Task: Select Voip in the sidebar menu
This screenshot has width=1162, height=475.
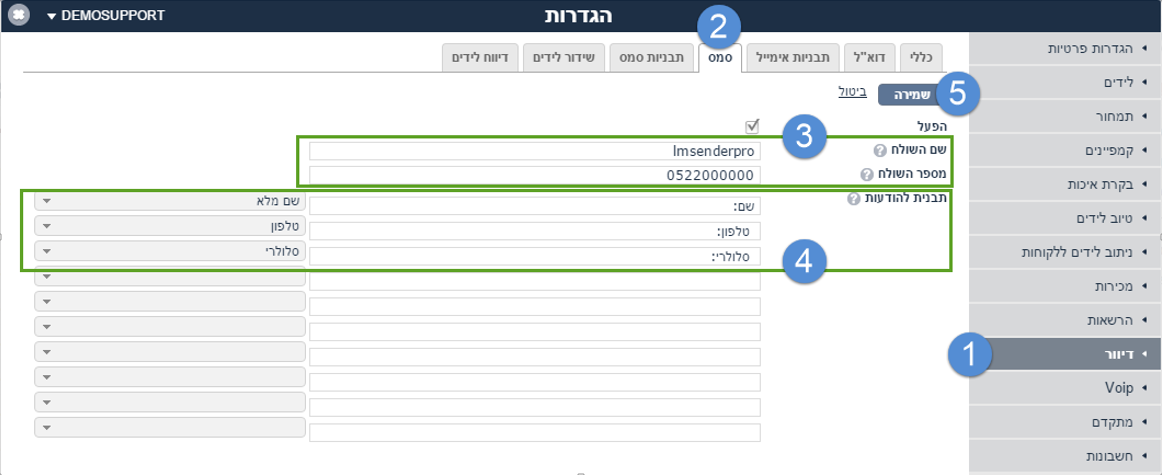Action: coord(1065,388)
